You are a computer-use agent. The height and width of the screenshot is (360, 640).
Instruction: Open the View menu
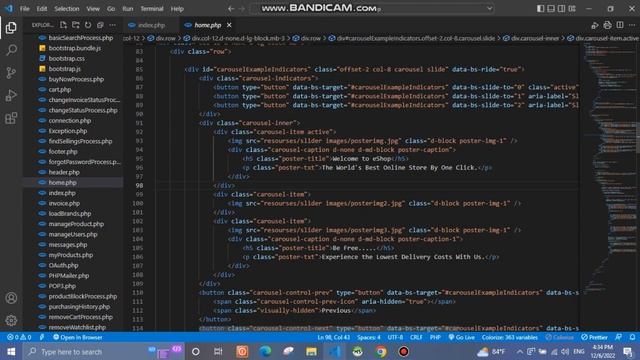93,9
